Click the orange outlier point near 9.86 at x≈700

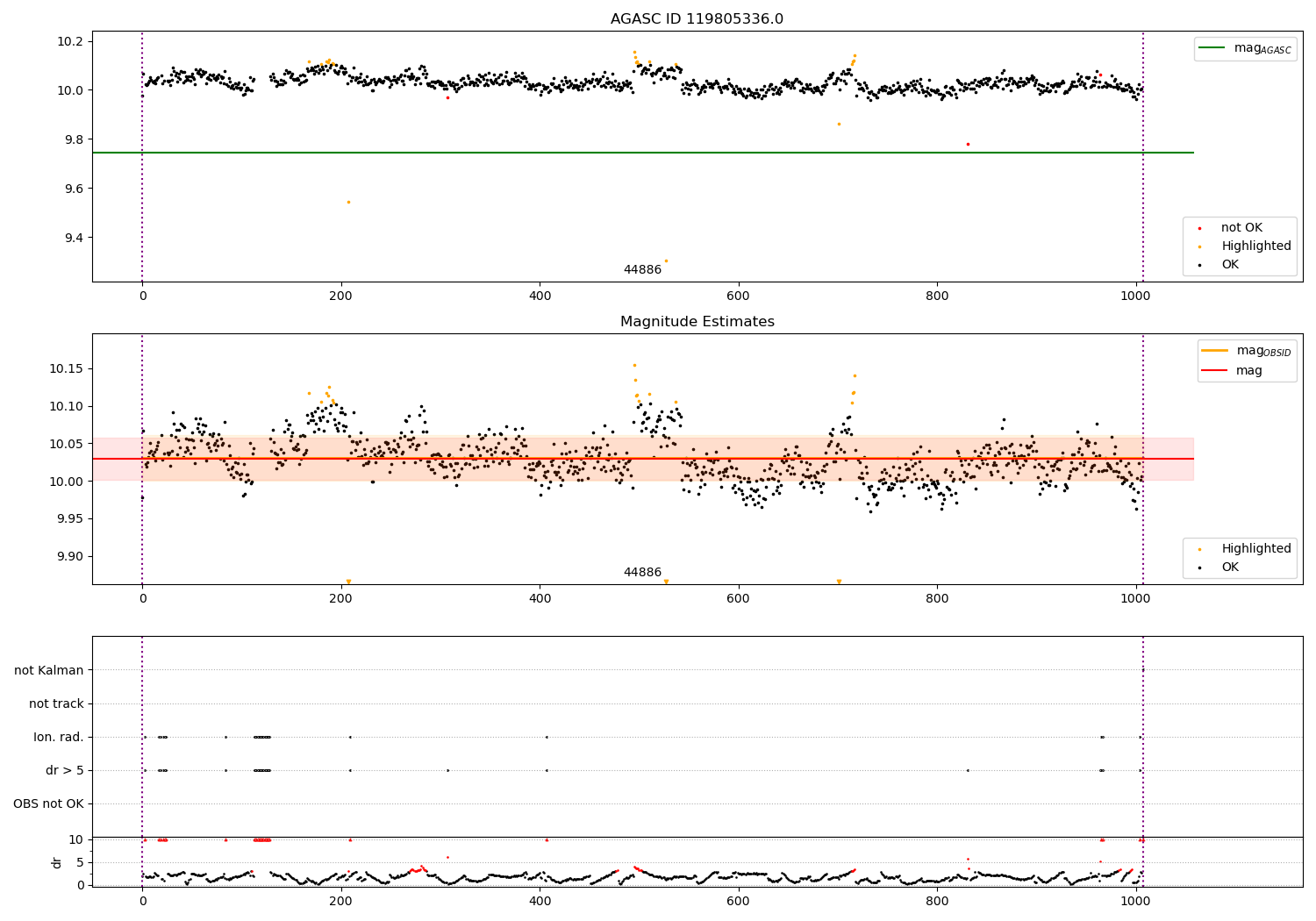pyautogui.click(x=839, y=125)
